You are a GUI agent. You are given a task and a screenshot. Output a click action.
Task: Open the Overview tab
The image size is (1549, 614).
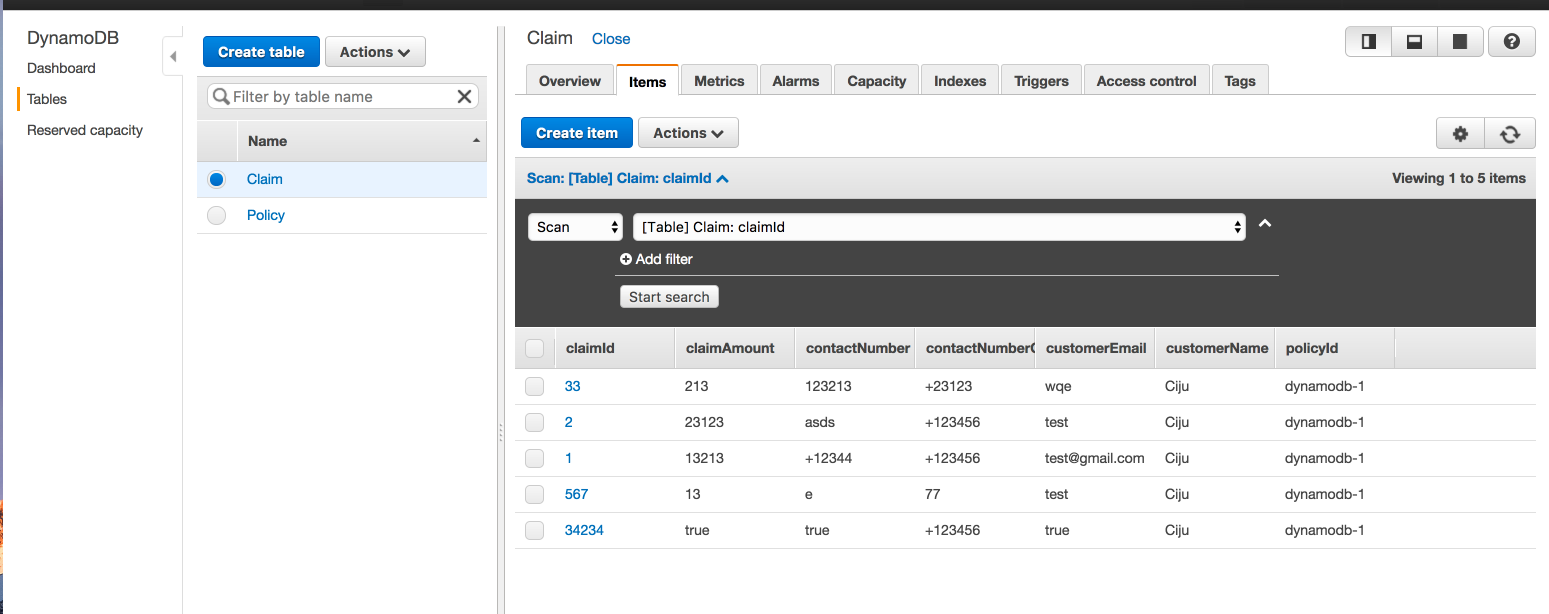[x=570, y=81]
